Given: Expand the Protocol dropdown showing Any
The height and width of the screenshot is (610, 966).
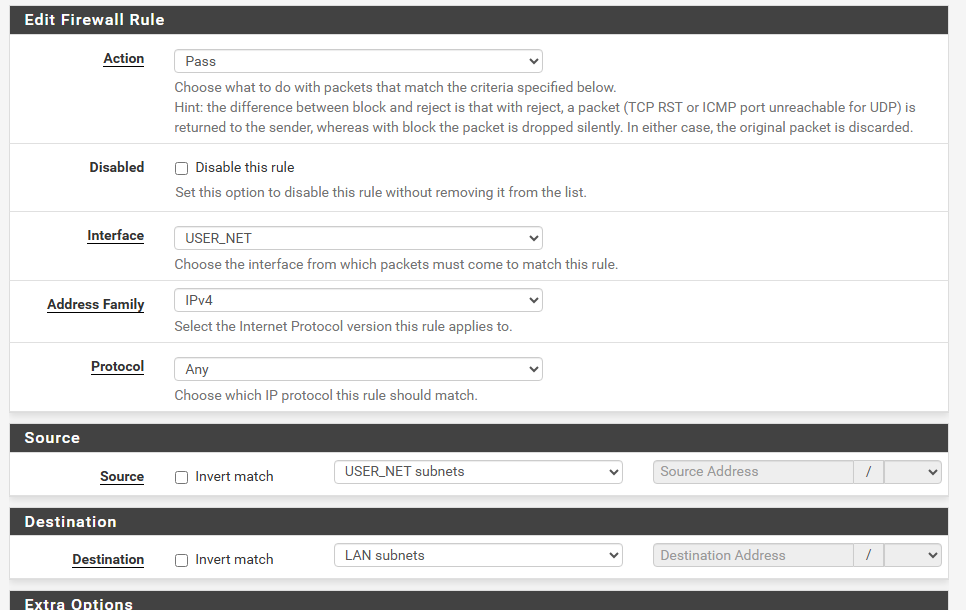Looking at the screenshot, I should pos(357,369).
